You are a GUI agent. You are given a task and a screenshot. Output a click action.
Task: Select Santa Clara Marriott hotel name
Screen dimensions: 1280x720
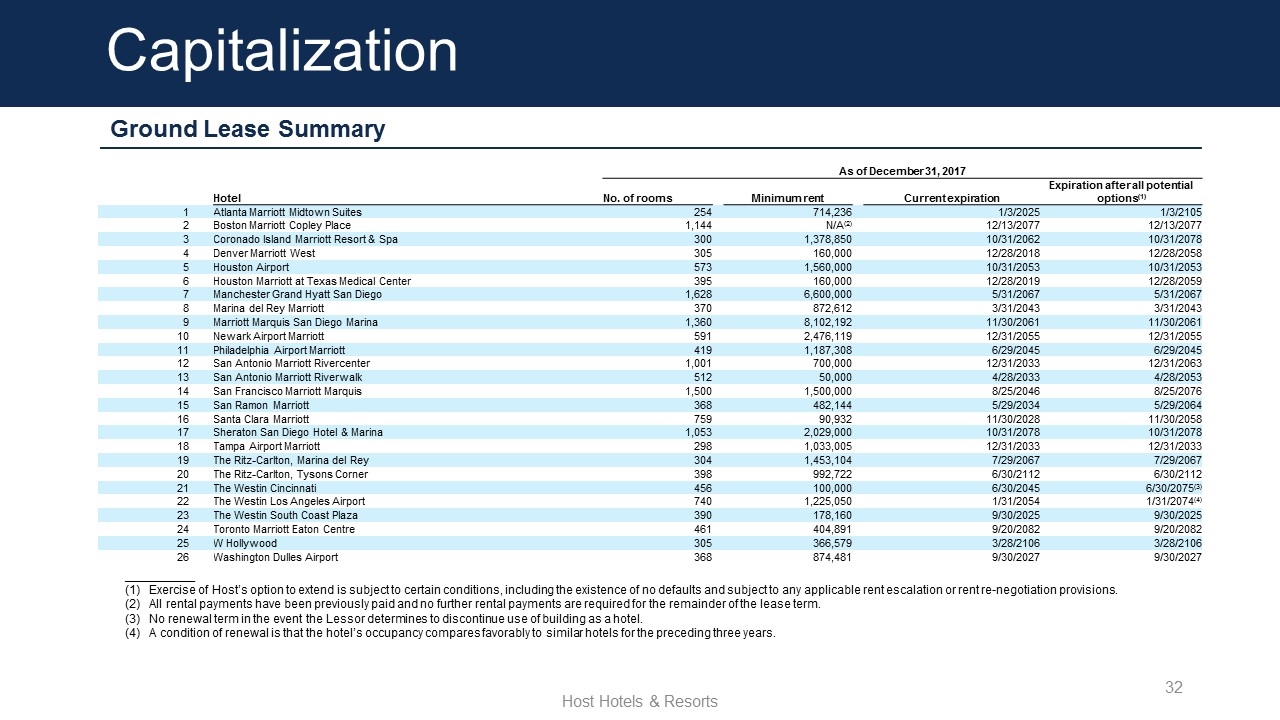tap(261, 419)
